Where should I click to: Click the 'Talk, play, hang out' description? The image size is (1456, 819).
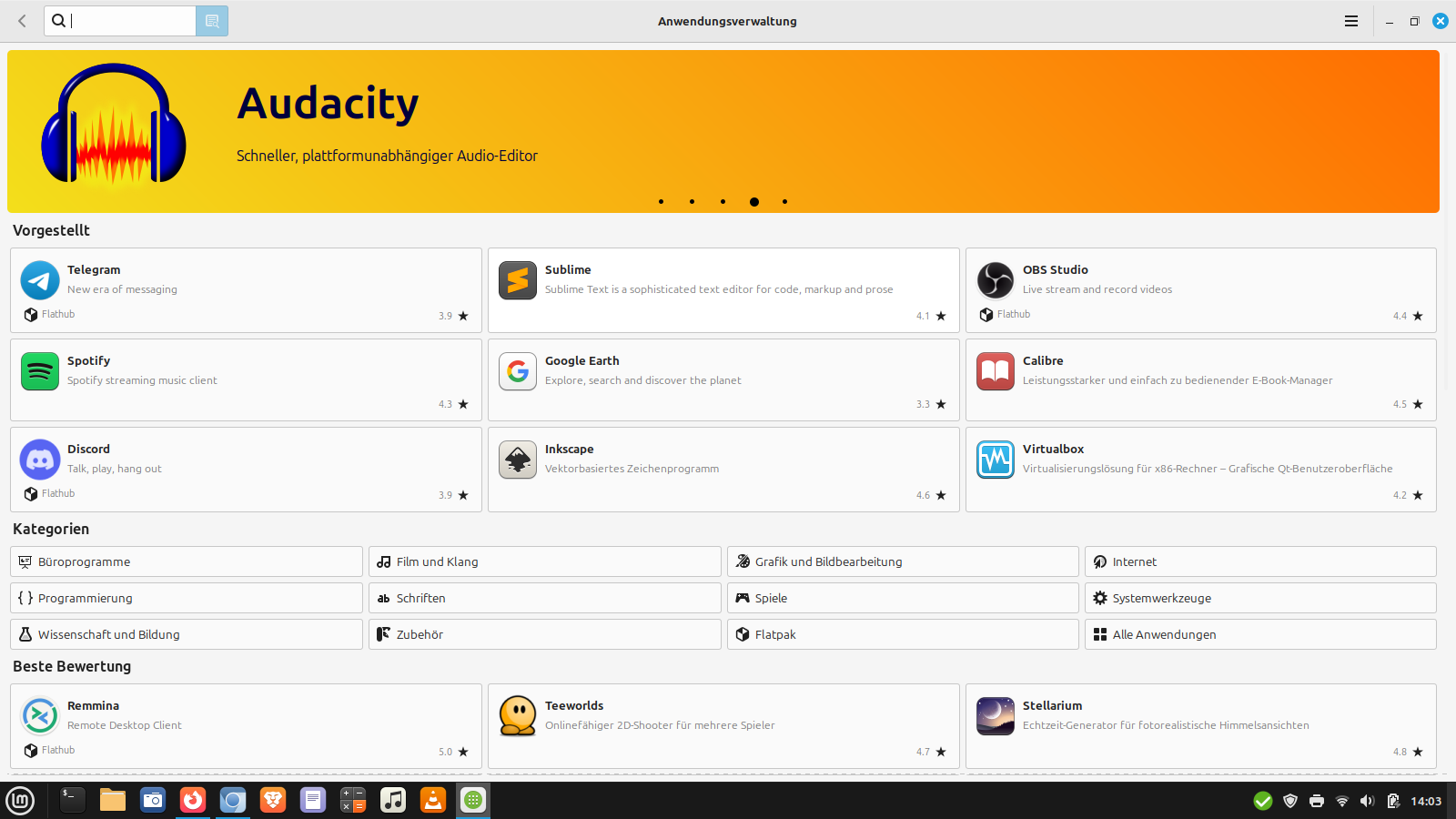tap(115, 469)
